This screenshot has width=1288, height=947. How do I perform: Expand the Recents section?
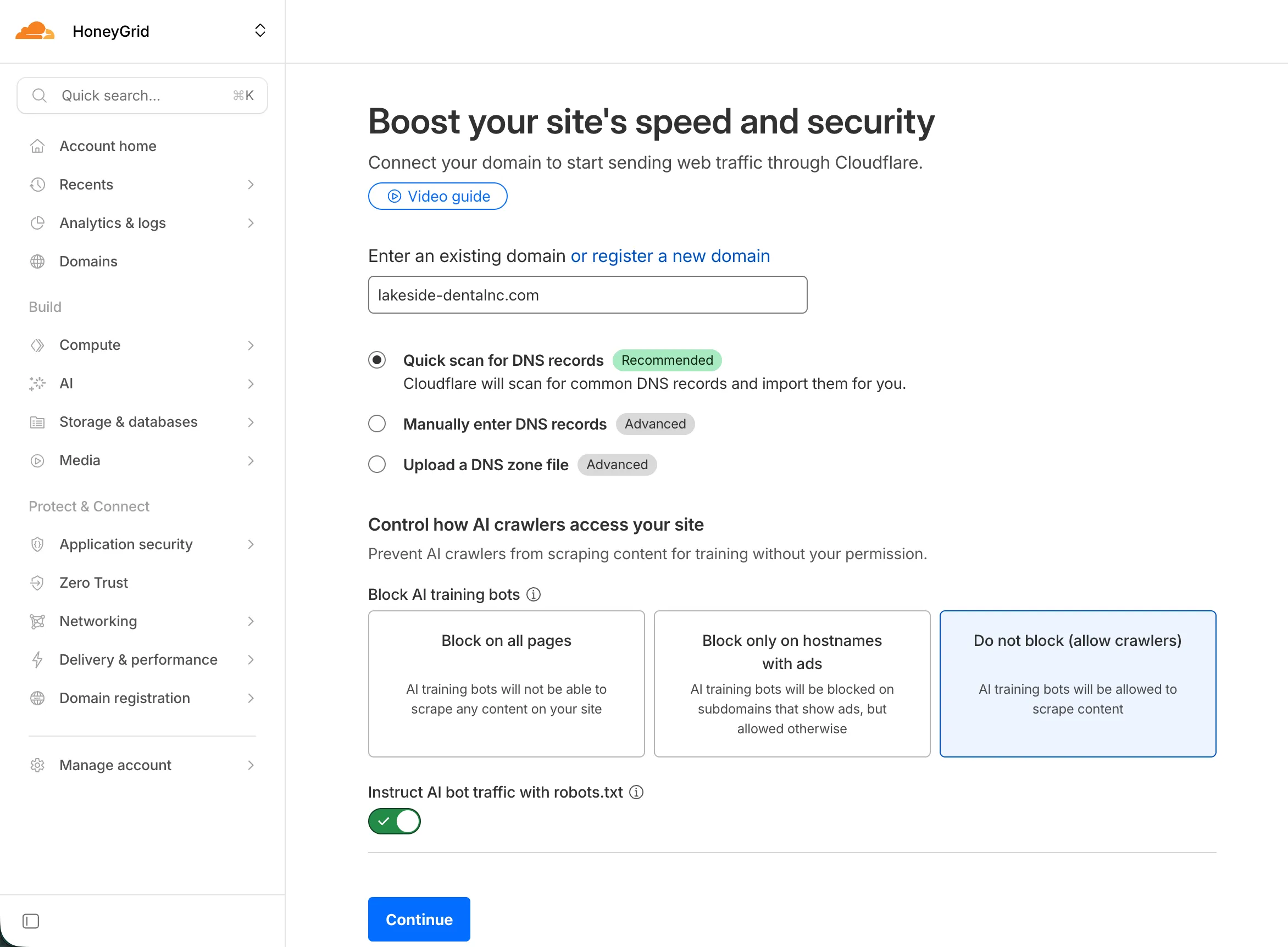[251, 184]
